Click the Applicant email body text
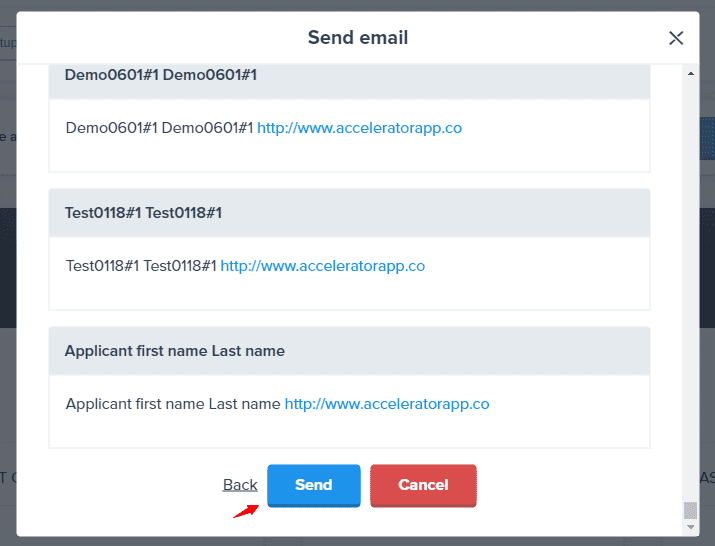The image size is (715, 546). coord(173,404)
